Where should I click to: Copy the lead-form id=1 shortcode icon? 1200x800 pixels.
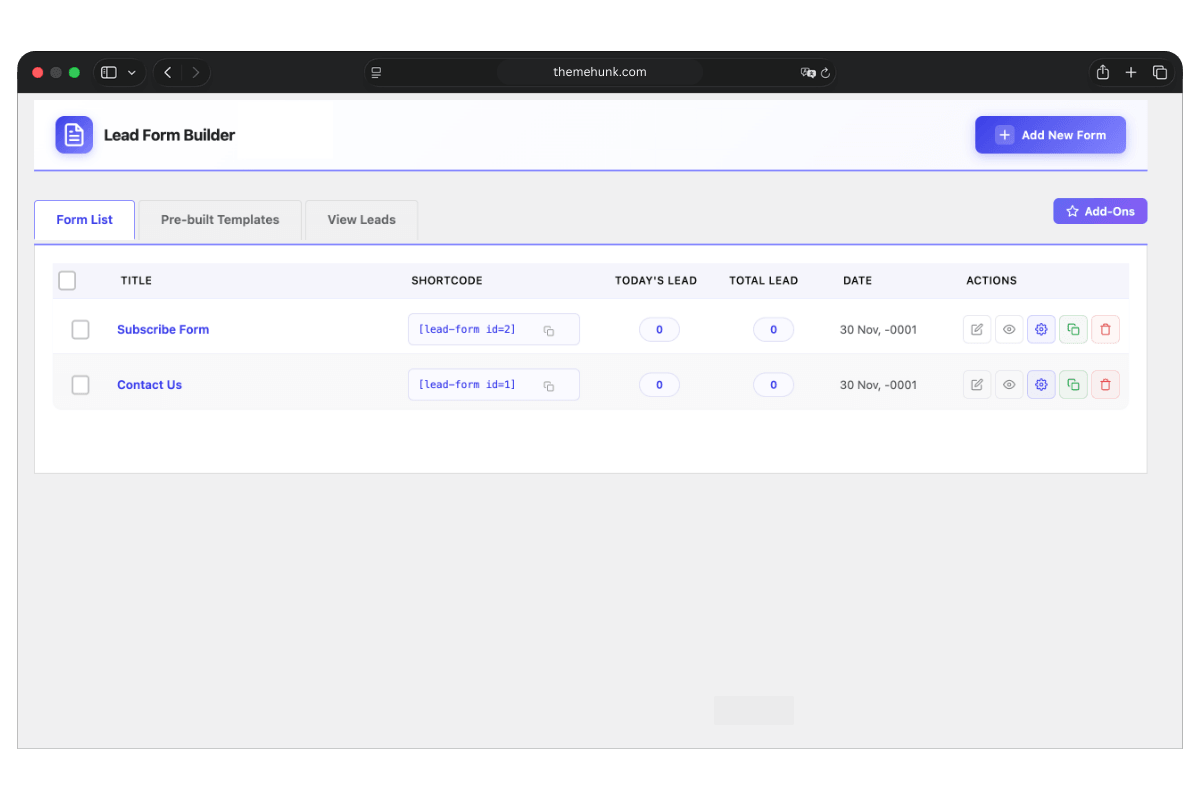(x=549, y=386)
